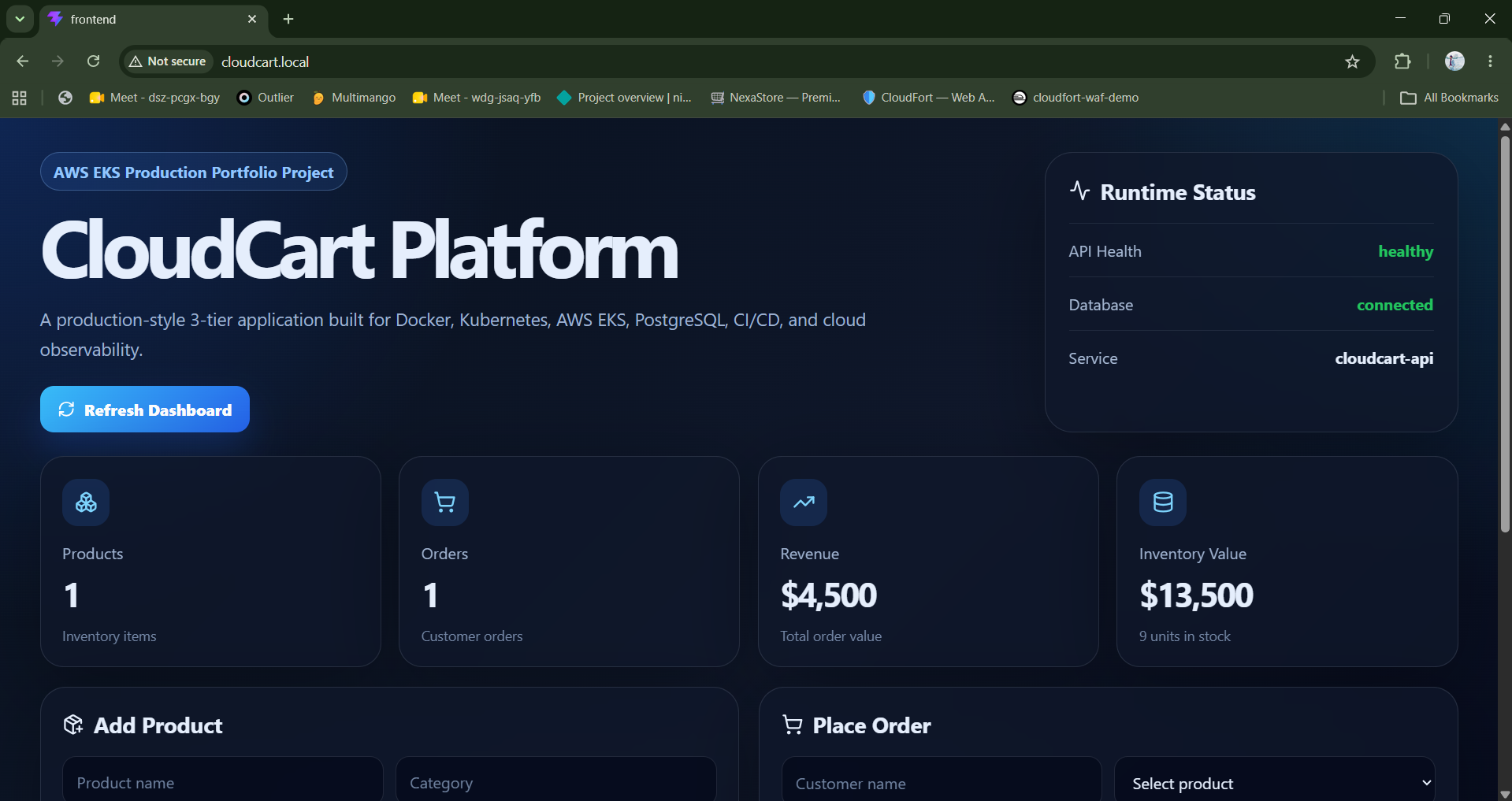Open the CloudFort Web bookmark
The image size is (1512, 801).
point(928,98)
